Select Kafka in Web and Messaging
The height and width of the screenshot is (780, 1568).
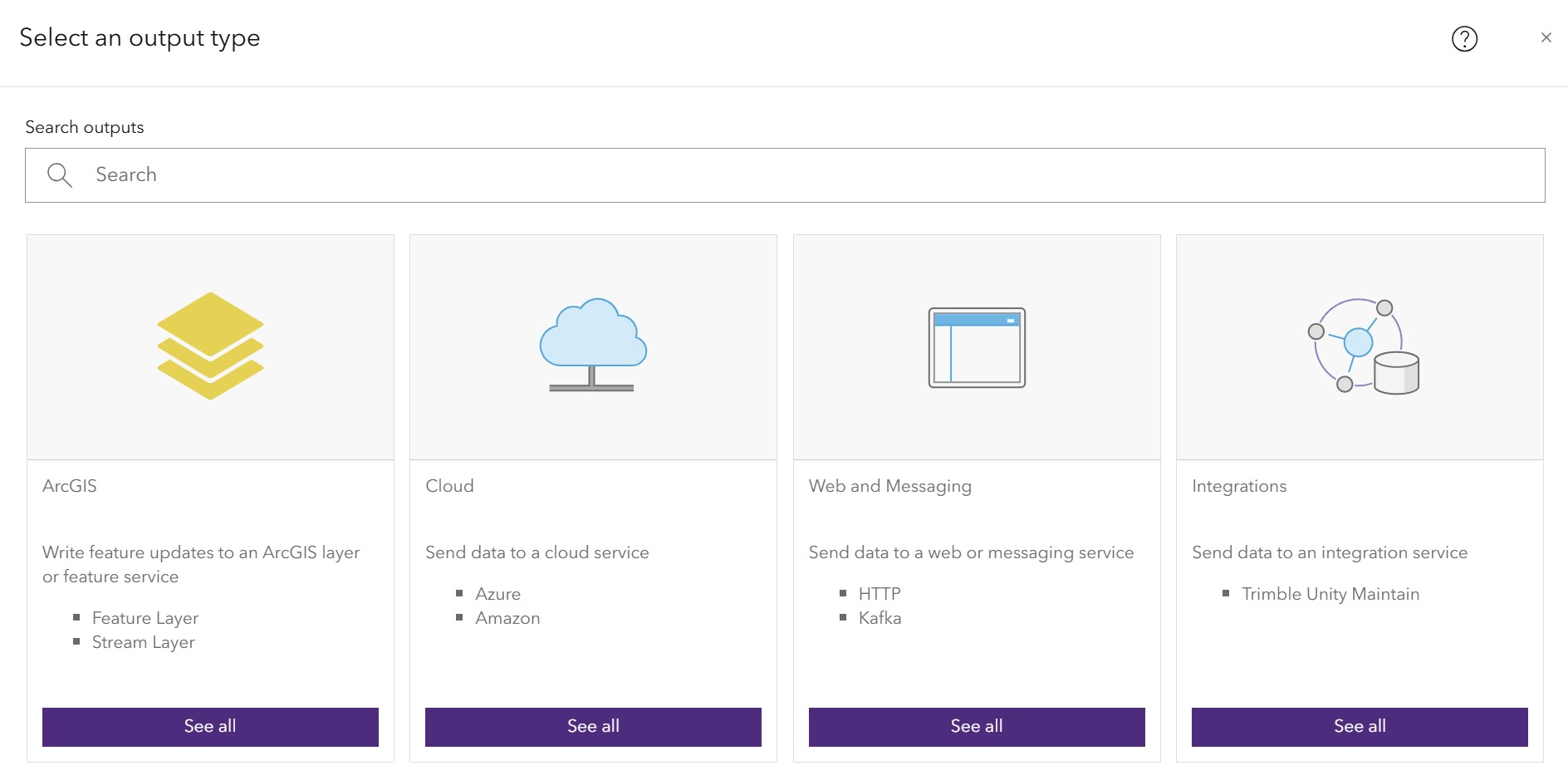(880, 618)
